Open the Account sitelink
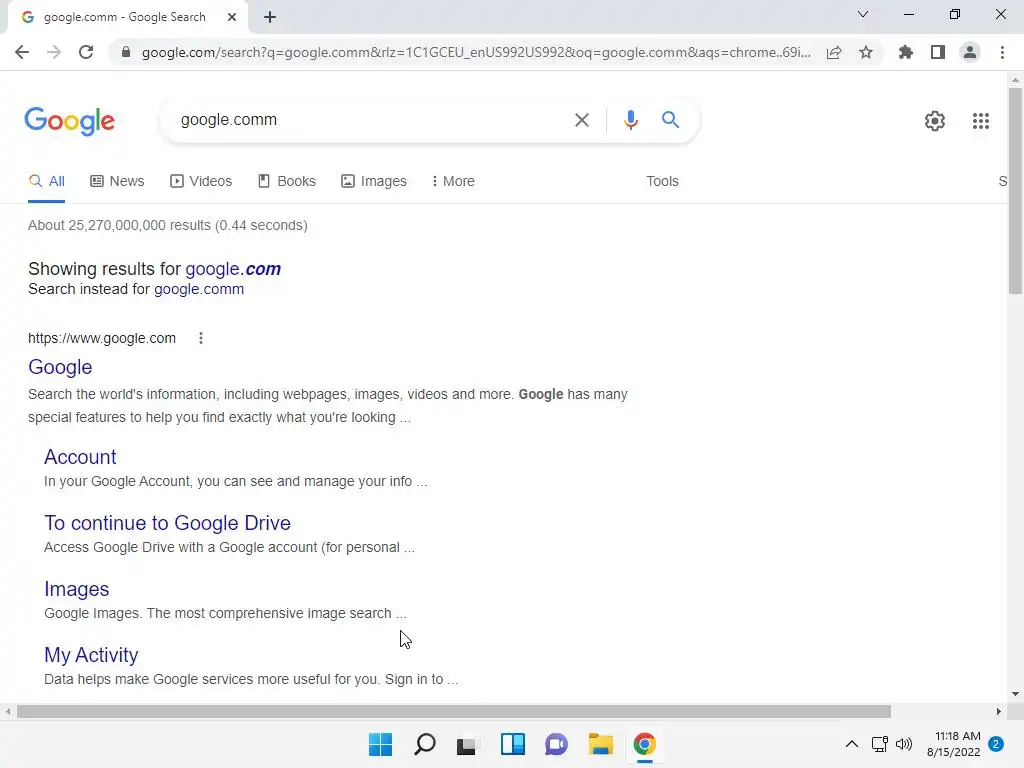Image resolution: width=1024 pixels, height=768 pixels. click(80, 457)
